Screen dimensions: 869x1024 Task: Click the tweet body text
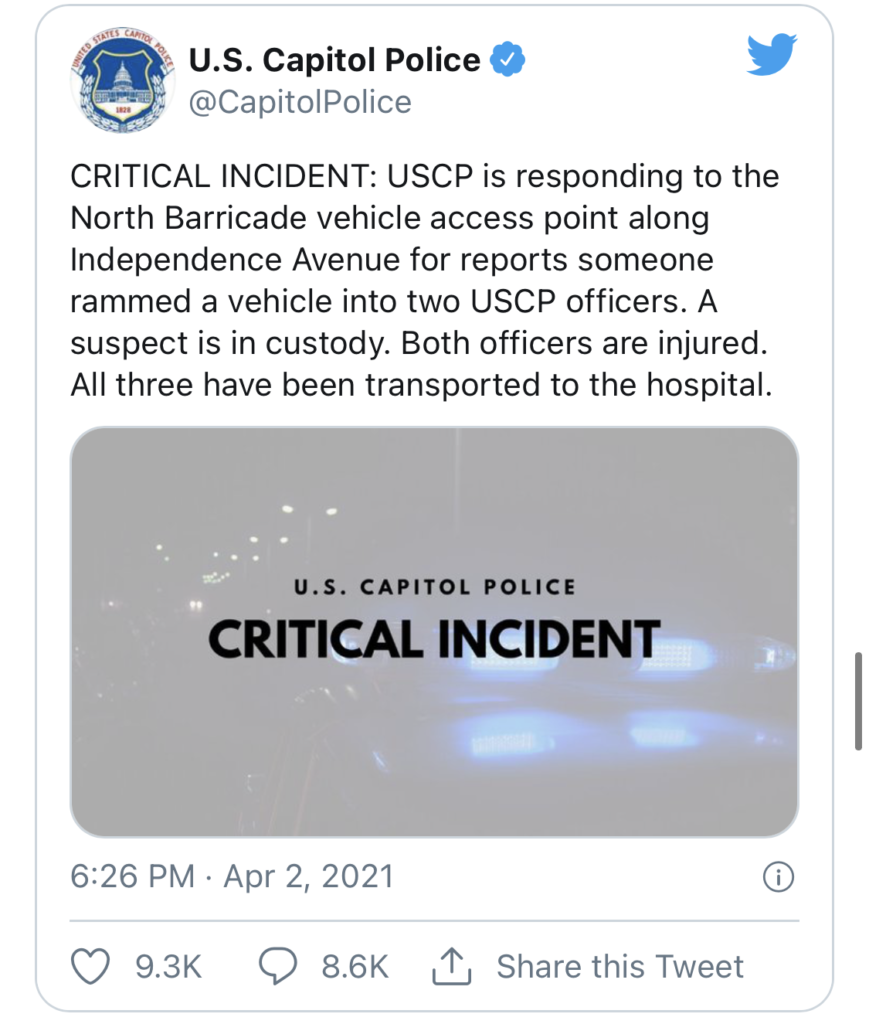424,280
